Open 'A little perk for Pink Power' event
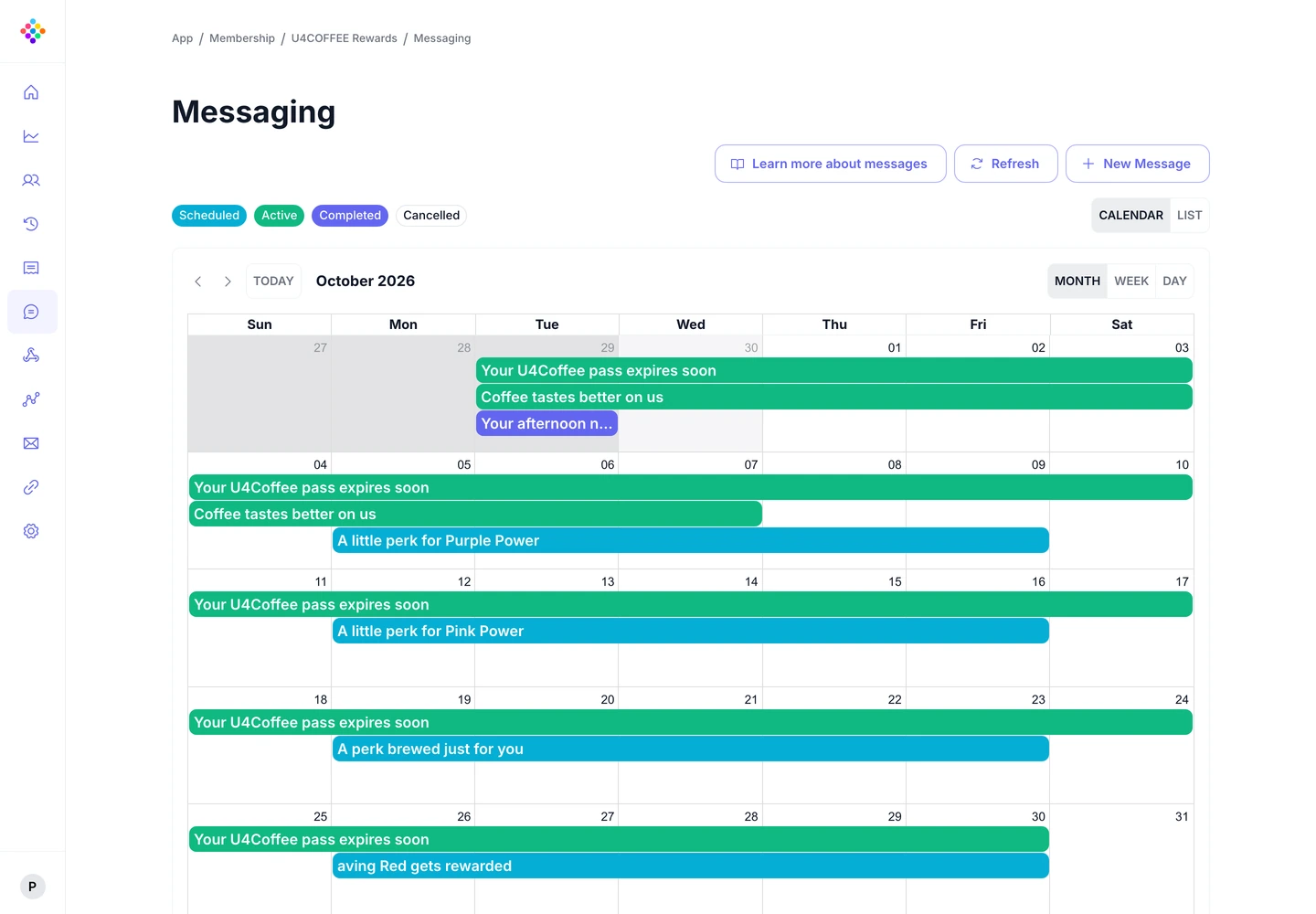The height and width of the screenshot is (914, 1316). point(691,631)
